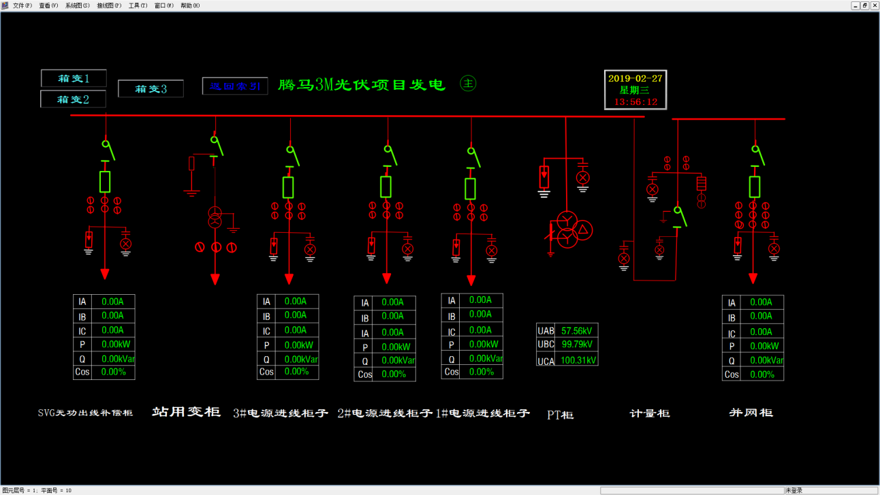
Task: Toggle the 站用变柜 green disconnect switch
Action: pyautogui.click(x=216, y=146)
